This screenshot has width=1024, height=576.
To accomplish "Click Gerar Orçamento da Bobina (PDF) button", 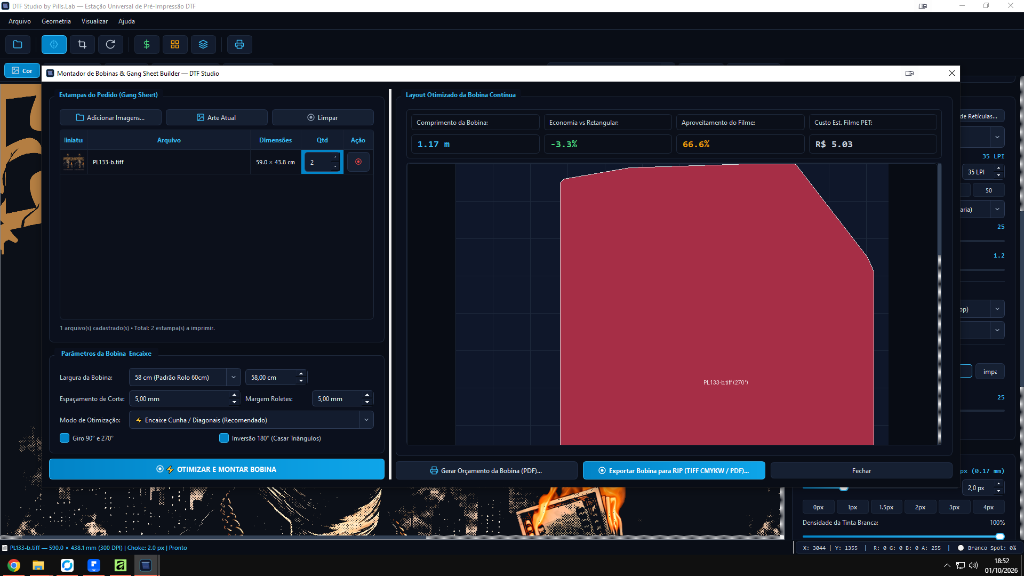I will pyautogui.click(x=487, y=470).
